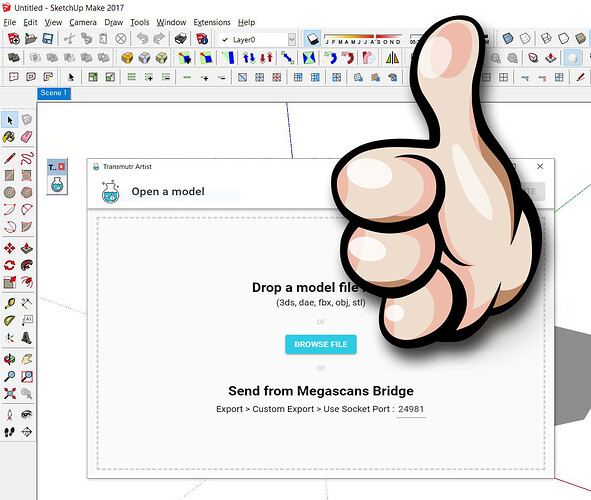Select the Follow Me tool
591x500 pixels.
click(26, 265)
